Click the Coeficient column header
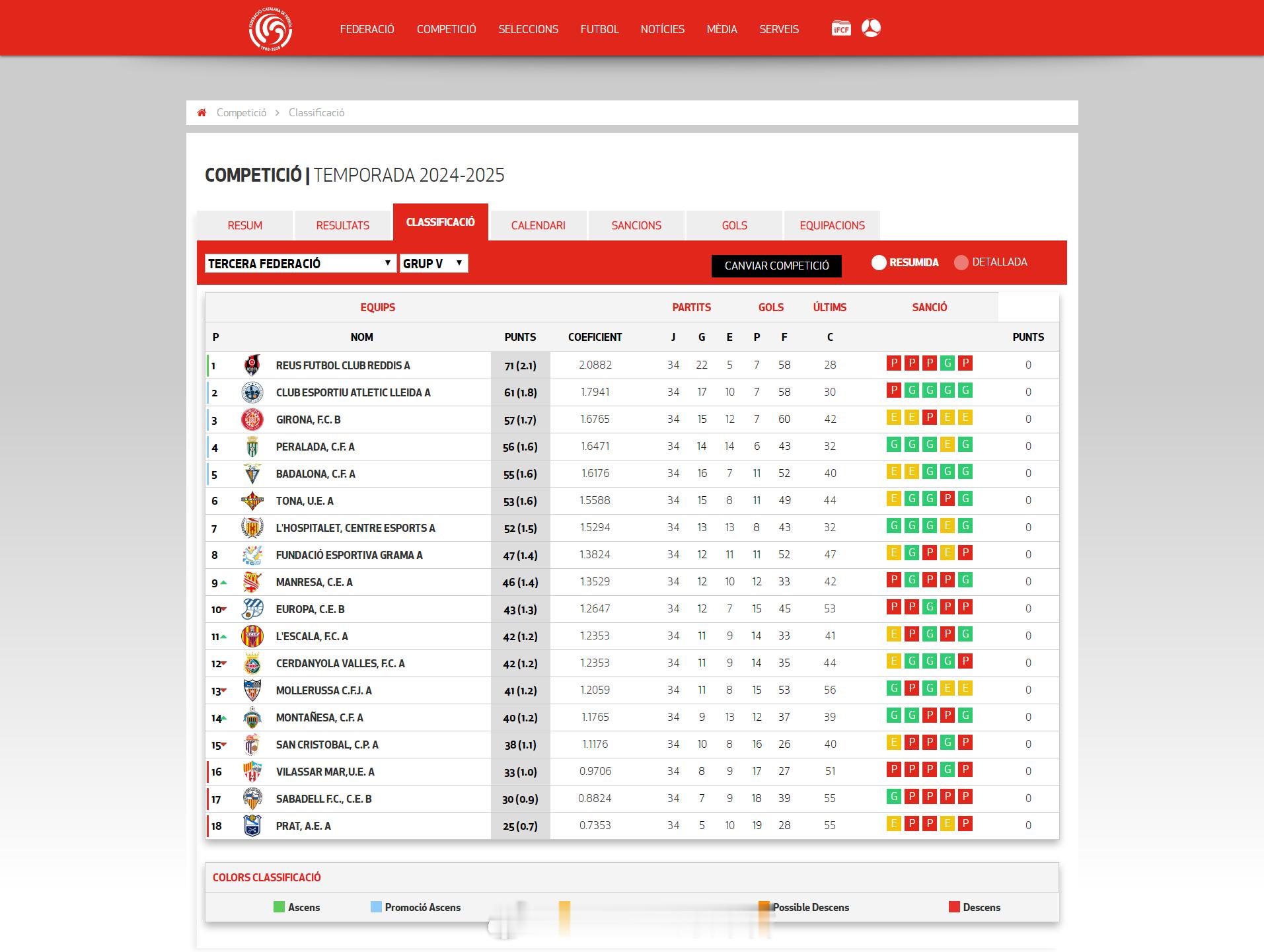The height and width of the screenshot is (952, 1264). pos(595,337)
